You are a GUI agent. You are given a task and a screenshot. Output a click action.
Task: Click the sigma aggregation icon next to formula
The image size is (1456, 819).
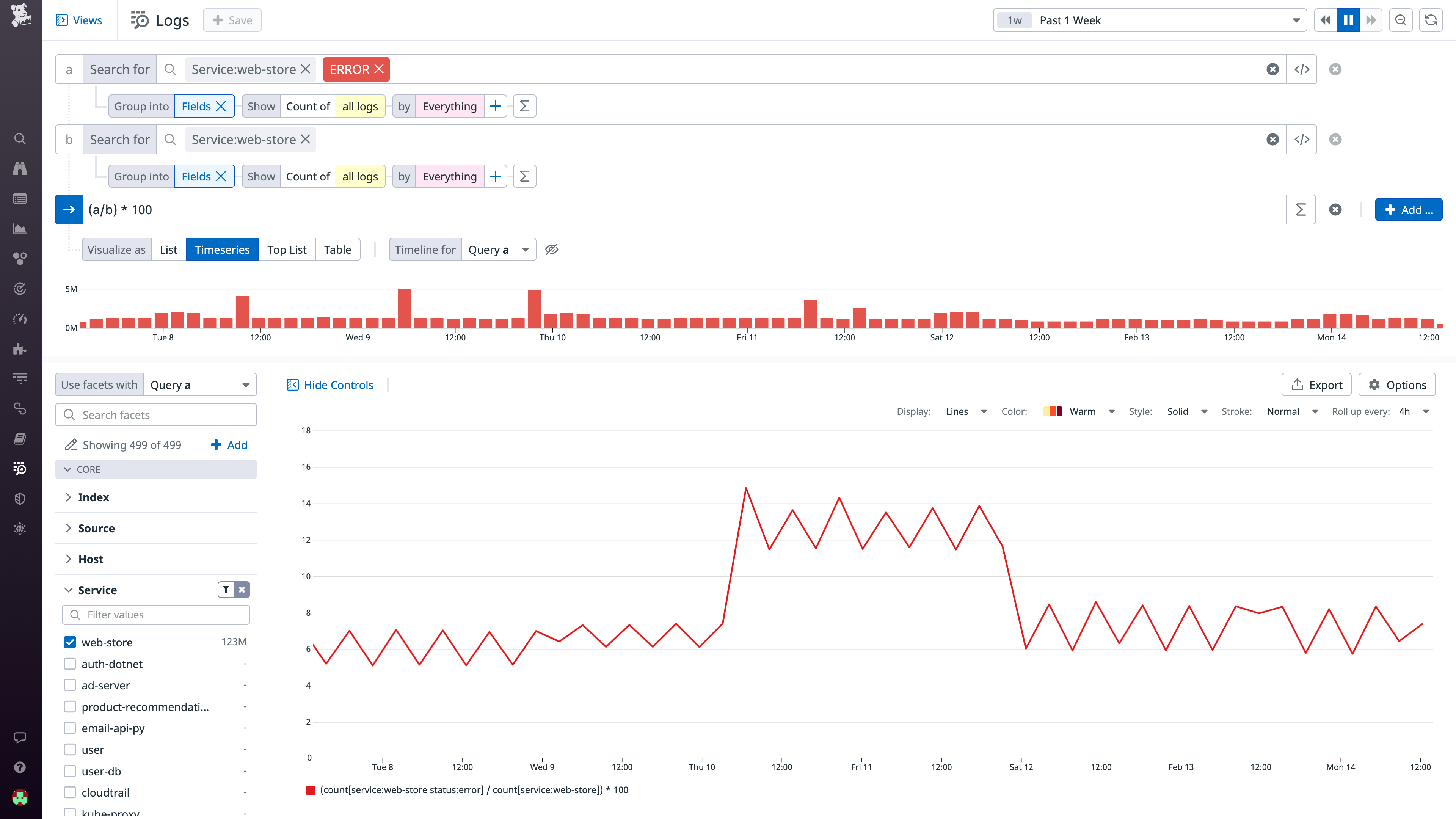click(x=1301, y=209)
